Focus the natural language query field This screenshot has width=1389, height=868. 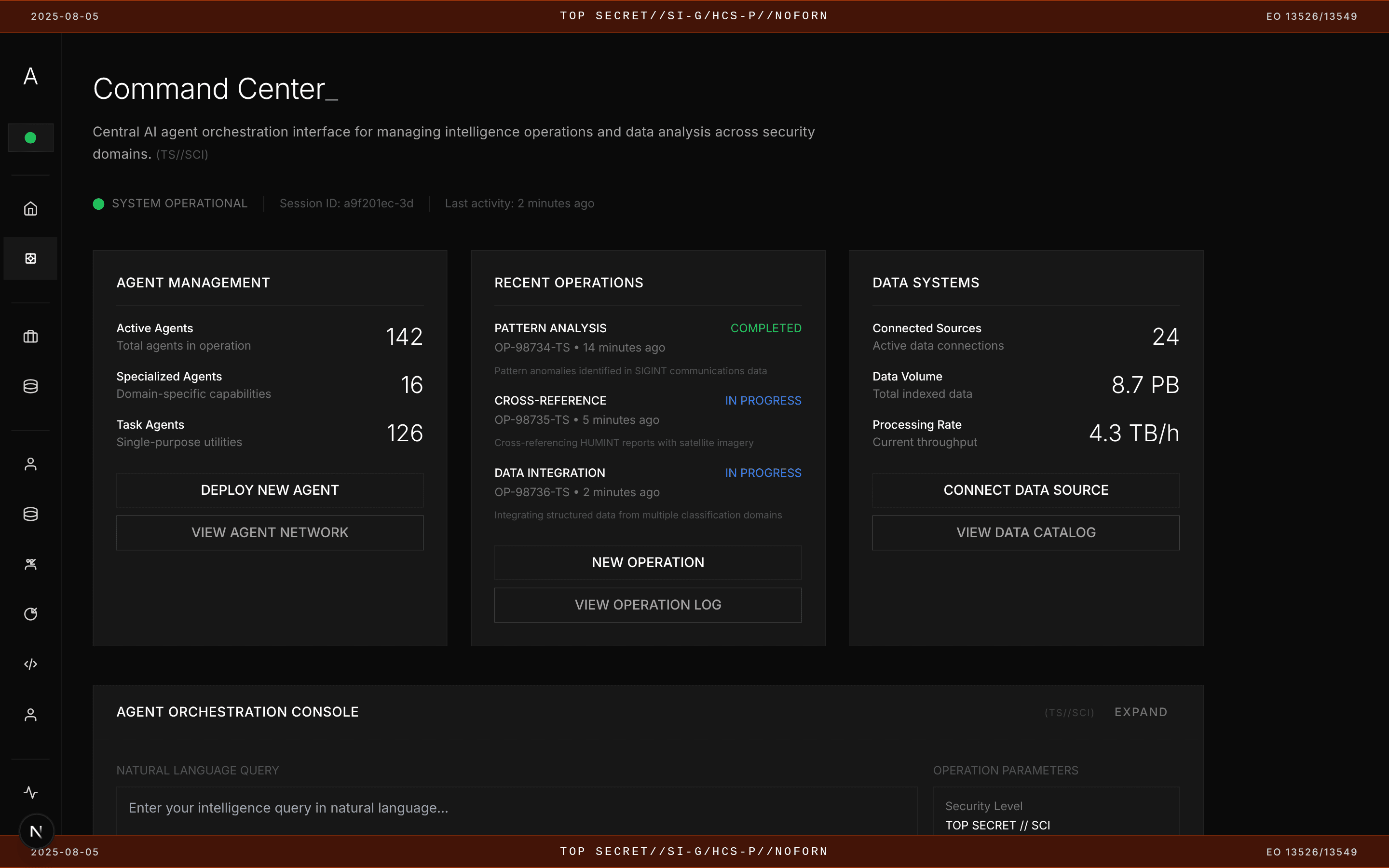517,808
